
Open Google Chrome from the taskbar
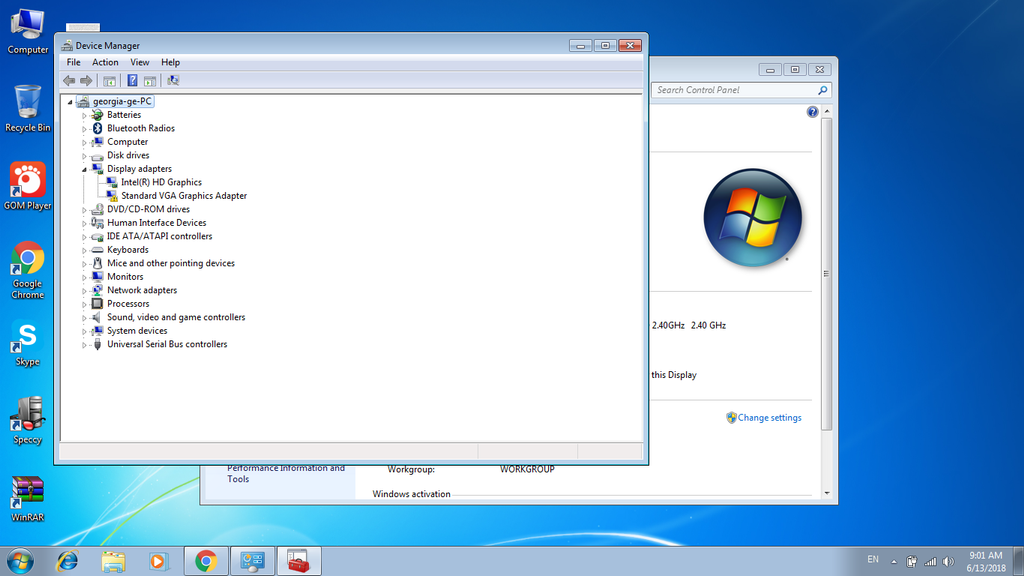pos(206,561)
